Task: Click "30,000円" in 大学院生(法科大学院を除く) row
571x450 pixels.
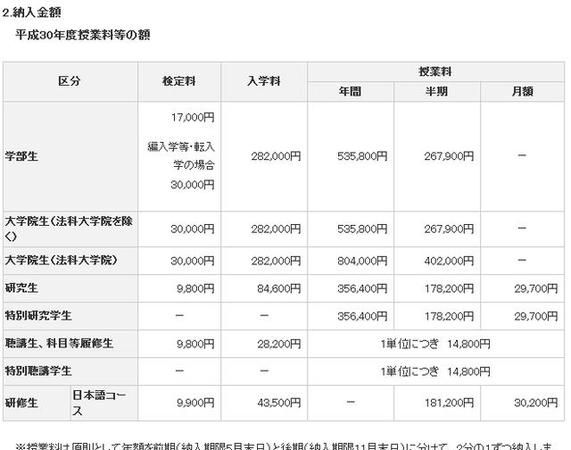Action: pos(193,229)
